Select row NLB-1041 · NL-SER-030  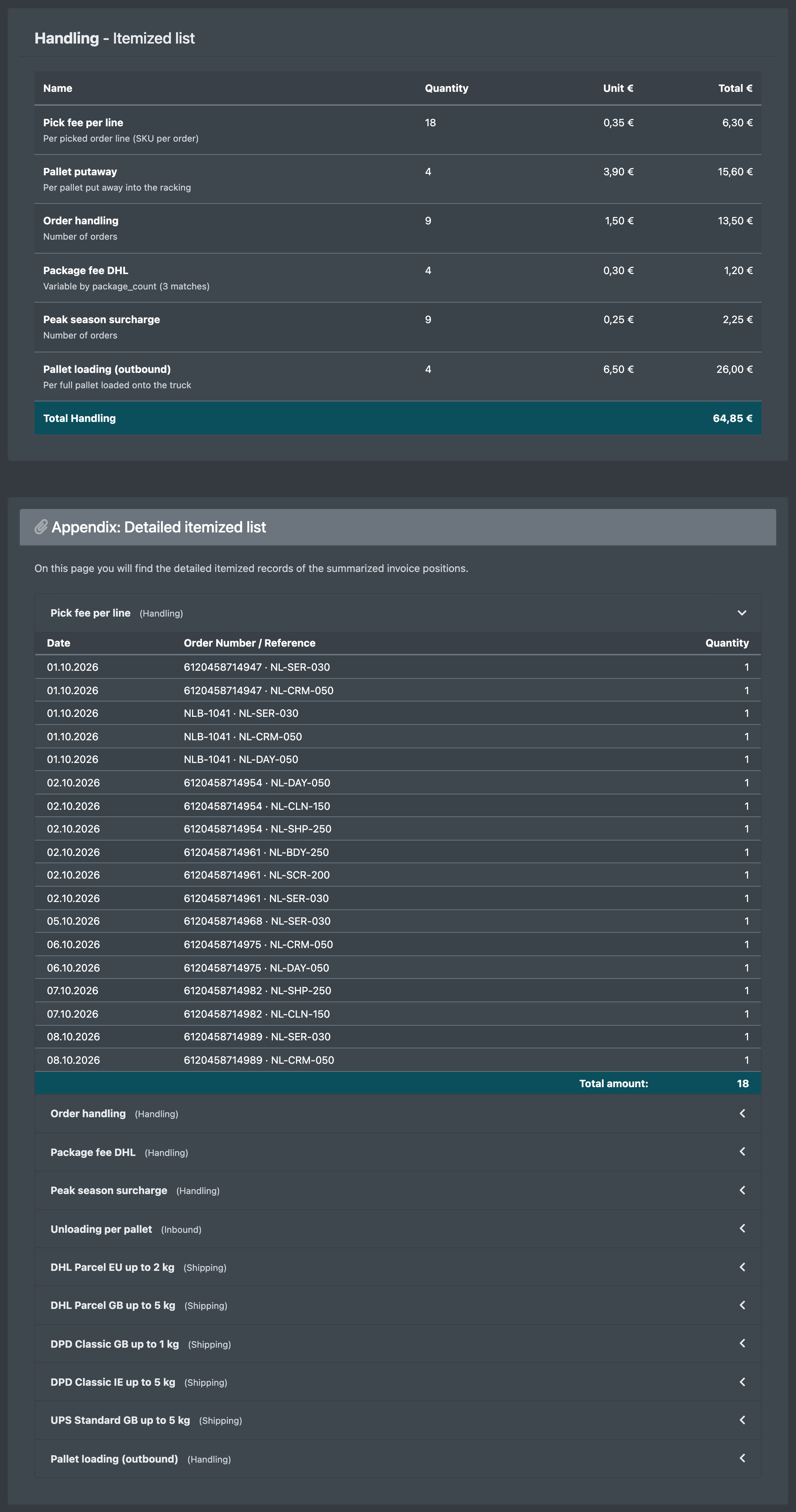(398, 713)
